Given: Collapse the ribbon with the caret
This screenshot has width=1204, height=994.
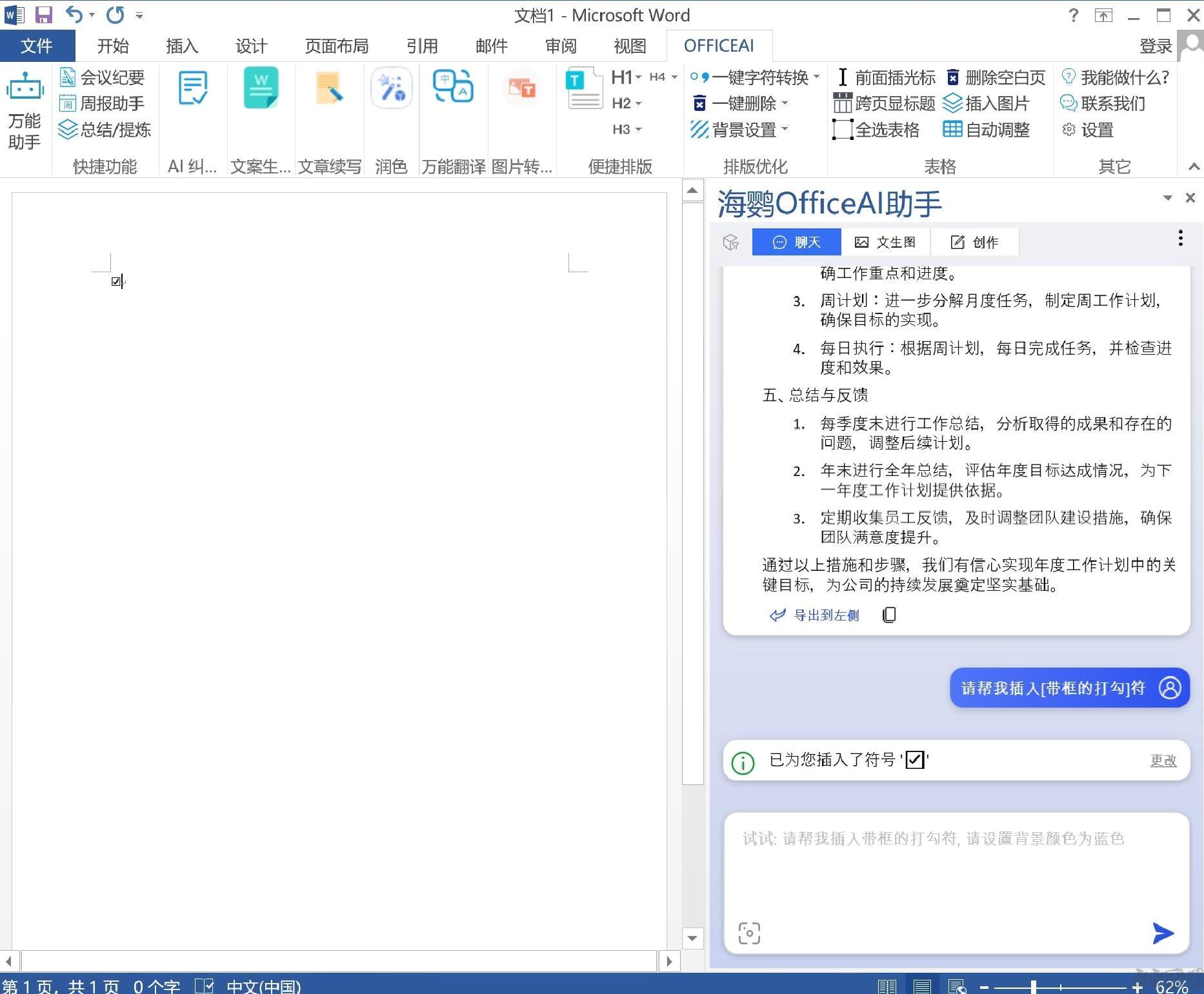Looking at the screenshot, I should [x=1194, y=166].
